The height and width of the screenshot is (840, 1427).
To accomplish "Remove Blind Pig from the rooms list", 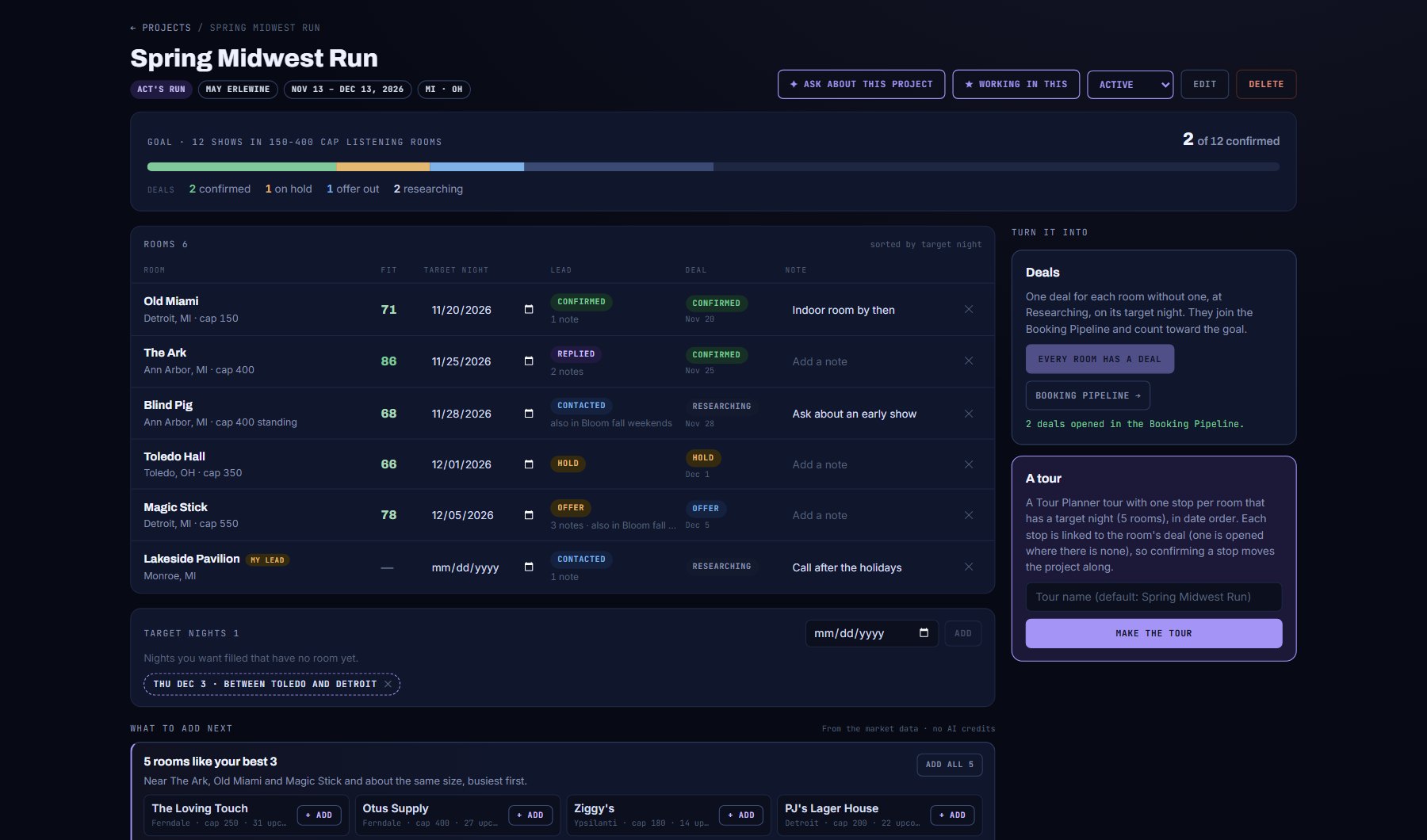I will point(969,413).
